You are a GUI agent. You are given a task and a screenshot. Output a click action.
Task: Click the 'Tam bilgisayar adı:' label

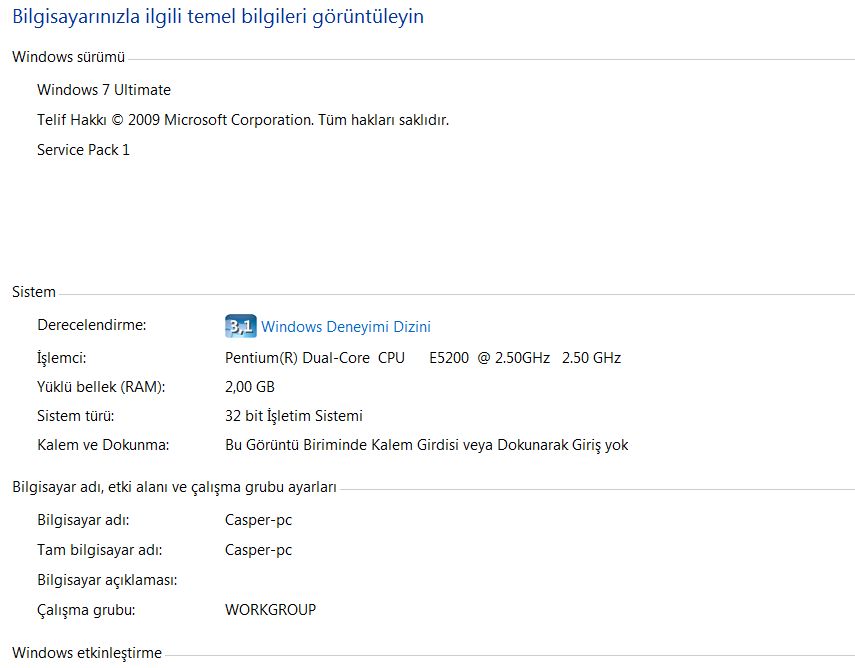(x=99, y=550)
